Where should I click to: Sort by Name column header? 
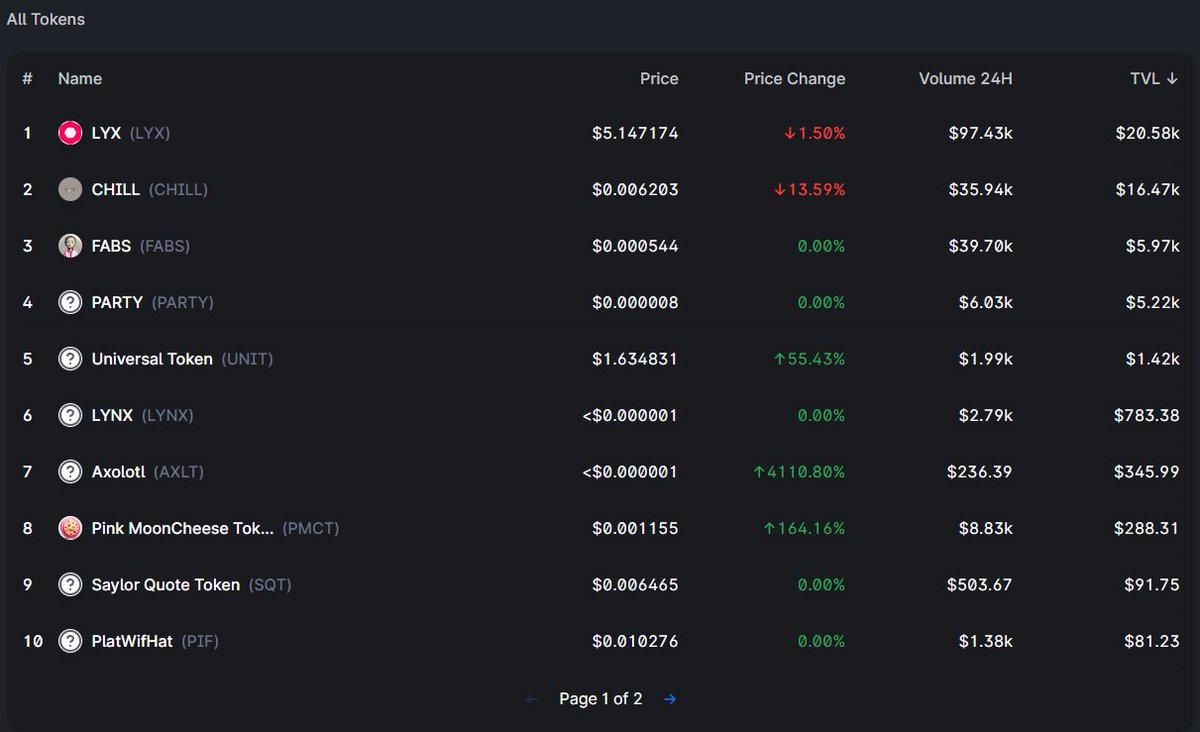pyautogui.click(x=80, y=79)
